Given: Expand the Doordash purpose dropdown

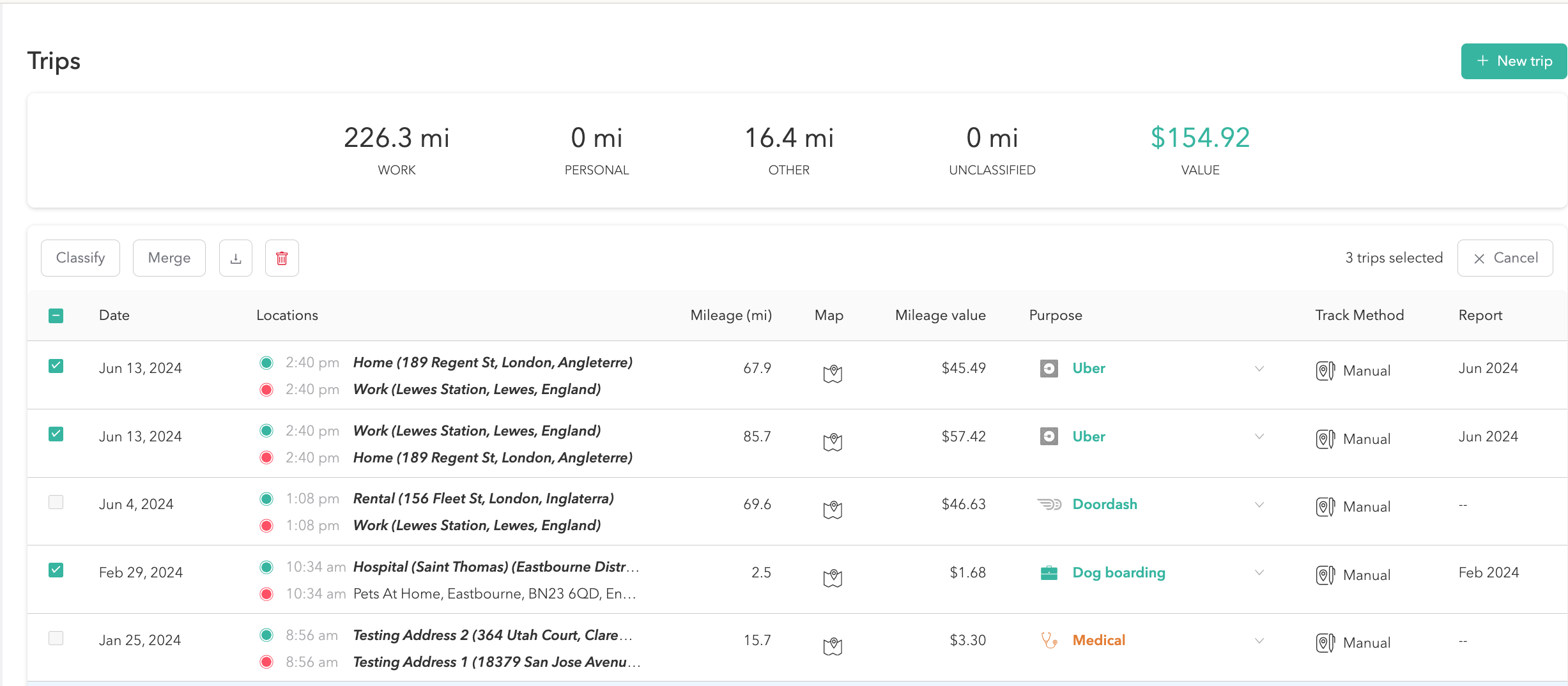Looking at the screenshot, I should point(1259,505).
